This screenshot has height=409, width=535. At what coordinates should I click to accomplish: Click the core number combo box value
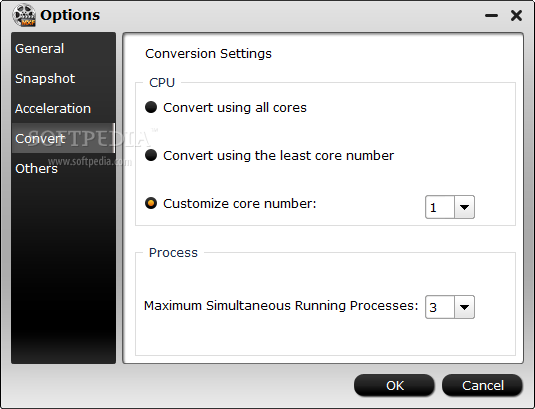coord(440,207)
